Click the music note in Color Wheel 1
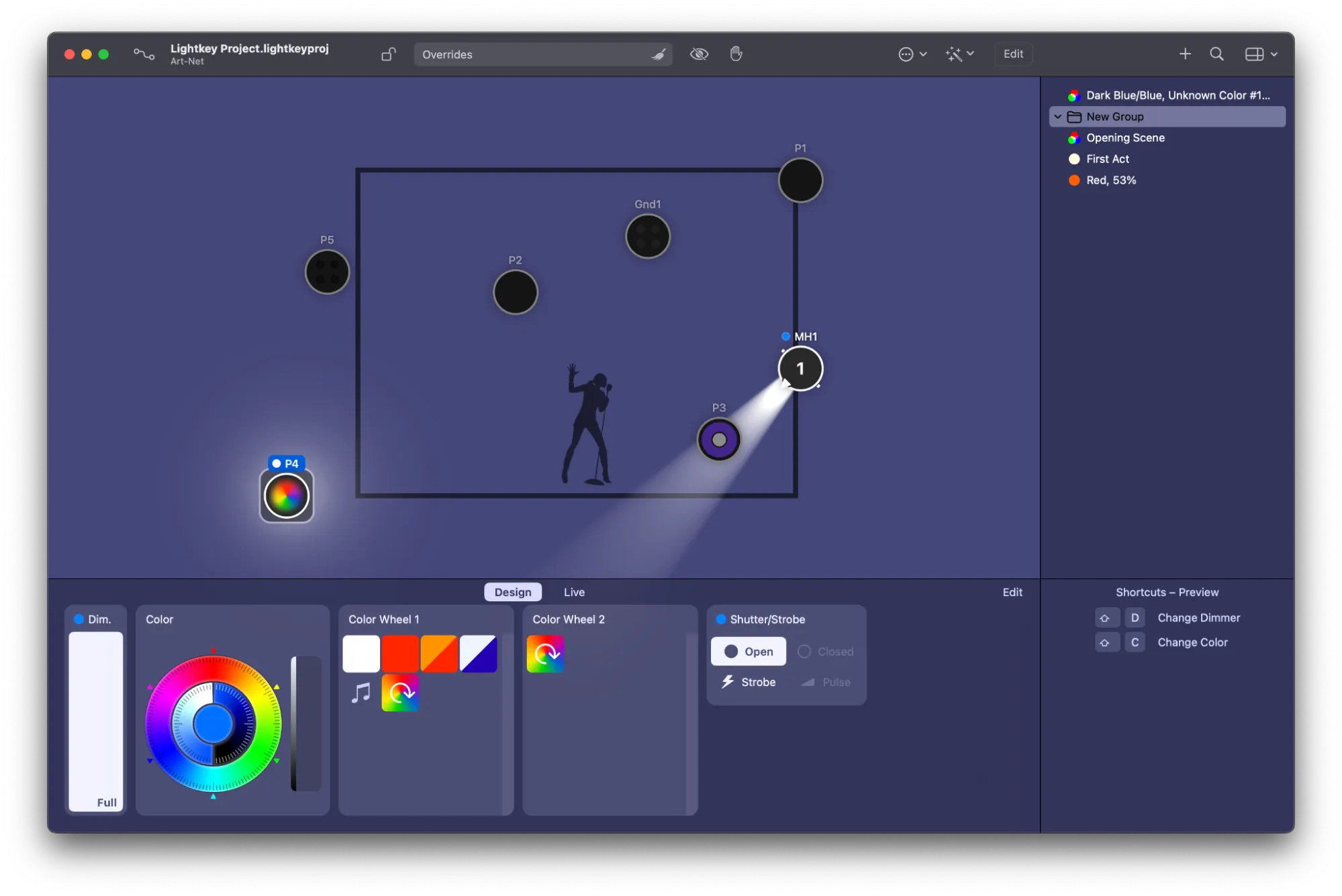The width and height of the screenshot is (1342, 896). 361,693
